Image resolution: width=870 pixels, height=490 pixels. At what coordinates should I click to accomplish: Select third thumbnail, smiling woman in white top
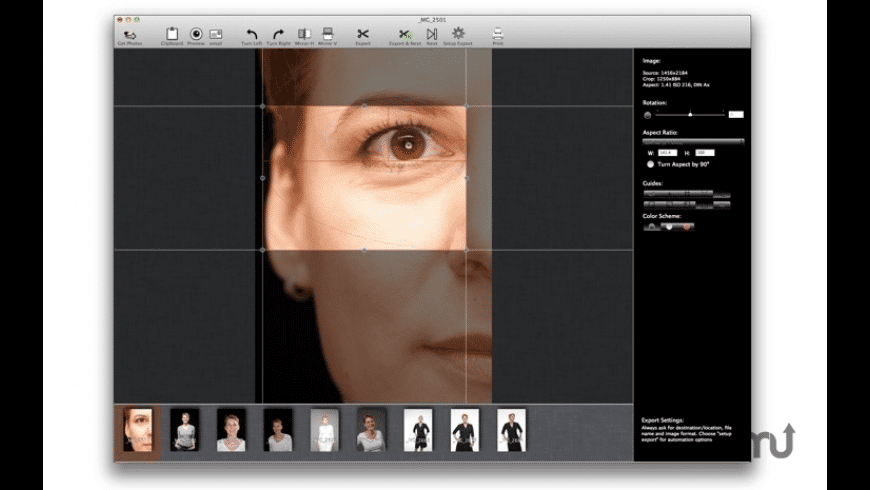pos(231,430)
